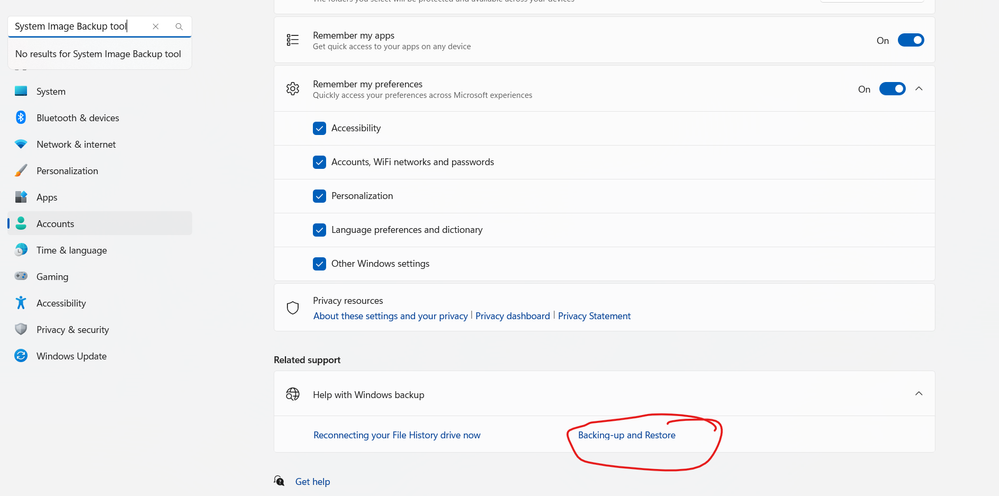Click the Privacy resources title text
This screenshot has width=999, height=496.
tap(348, 301)
